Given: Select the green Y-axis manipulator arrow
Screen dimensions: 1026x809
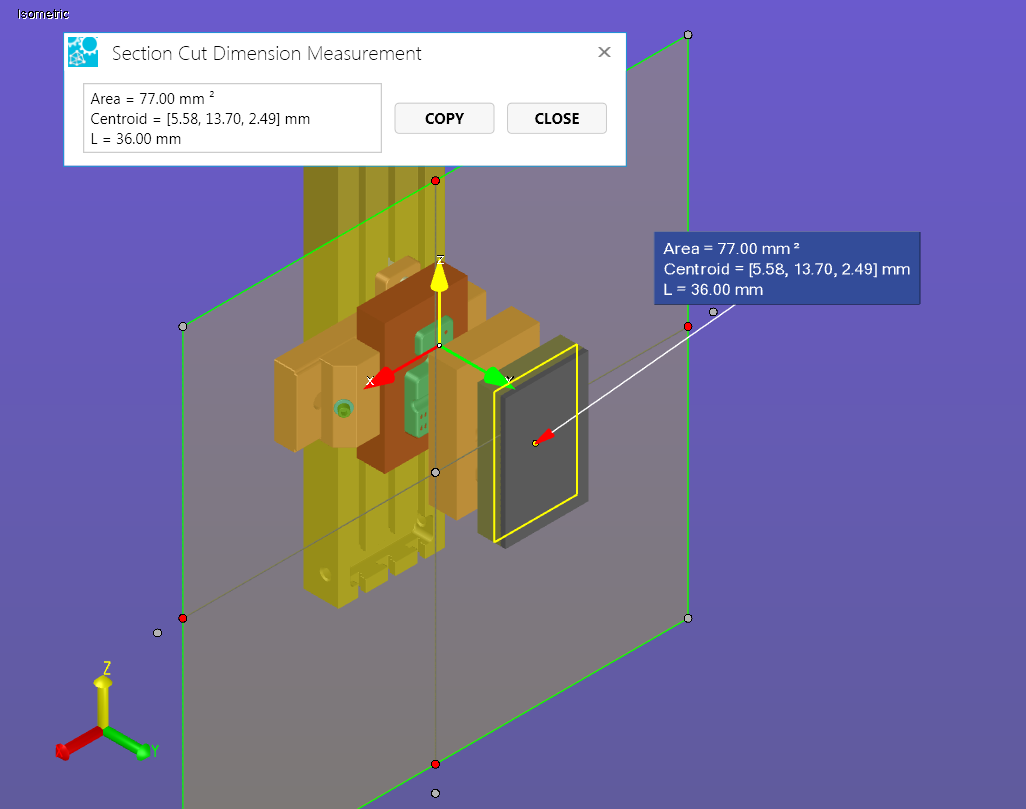Looking at the screenshot, I should pos(492,377).
